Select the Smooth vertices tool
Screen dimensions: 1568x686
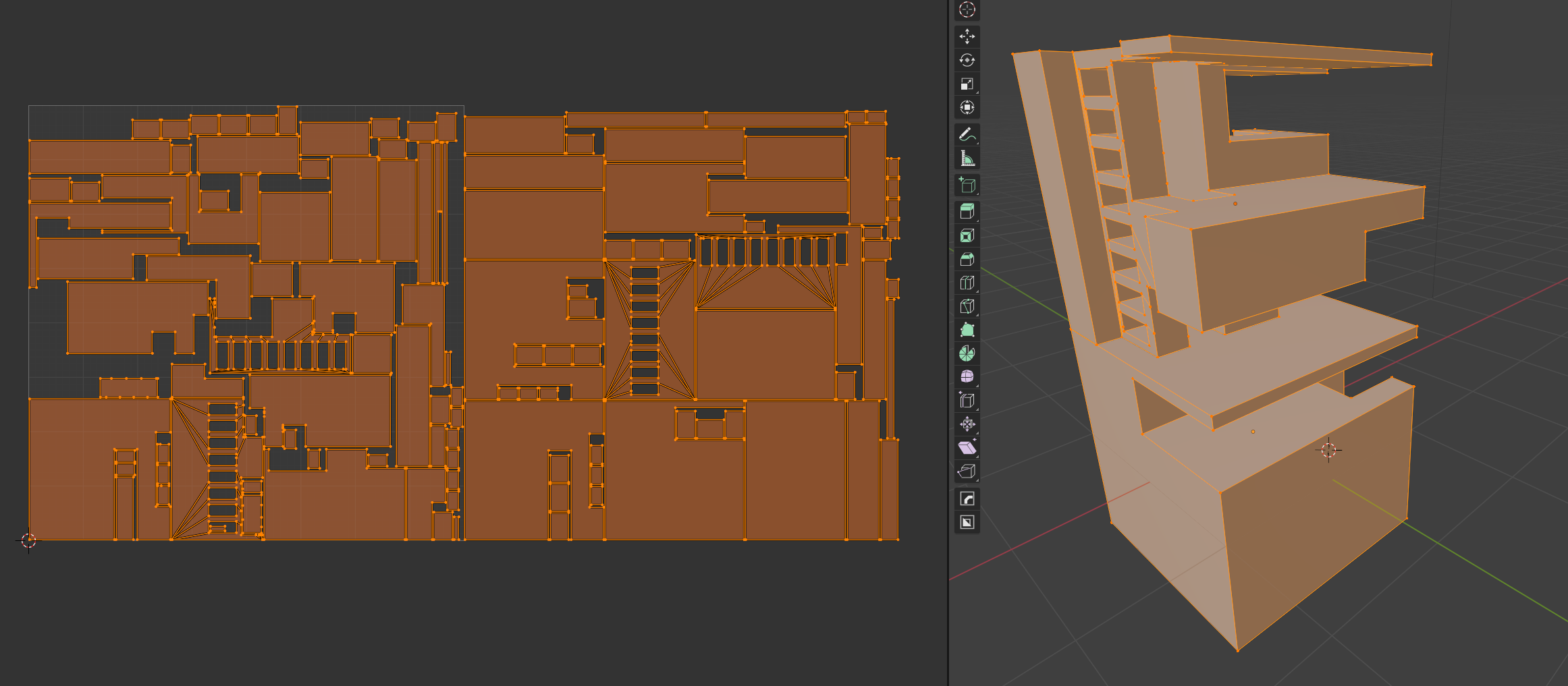pos(967,376)
